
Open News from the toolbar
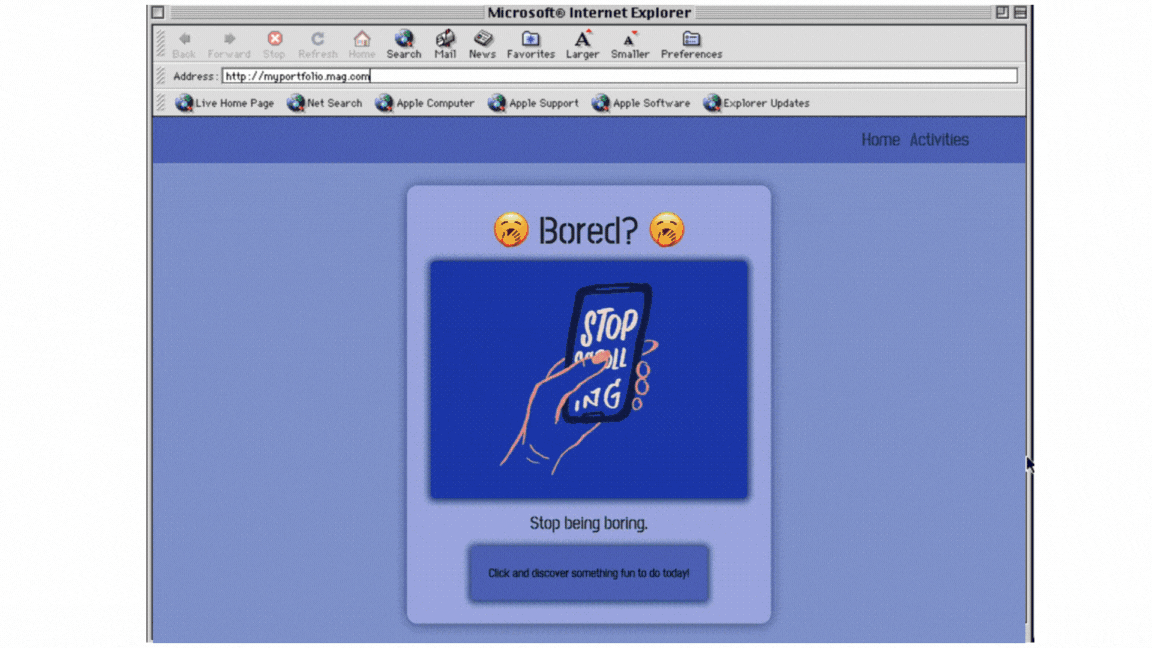(x=482, y=44)
